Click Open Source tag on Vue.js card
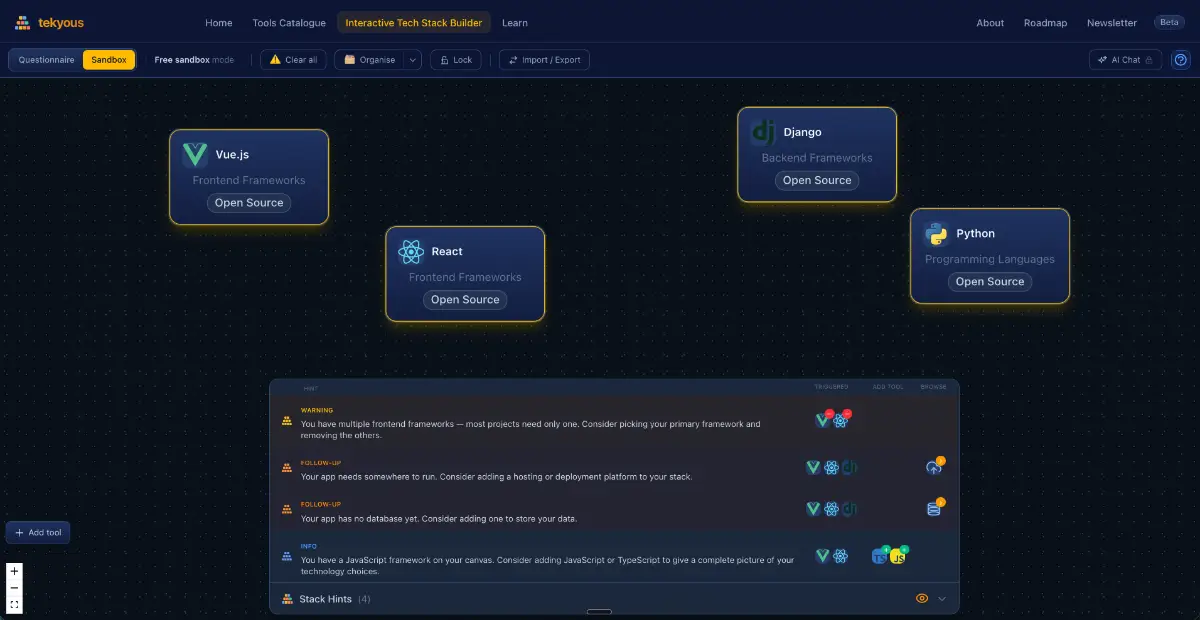1200x620 pixels. [249, 203]
